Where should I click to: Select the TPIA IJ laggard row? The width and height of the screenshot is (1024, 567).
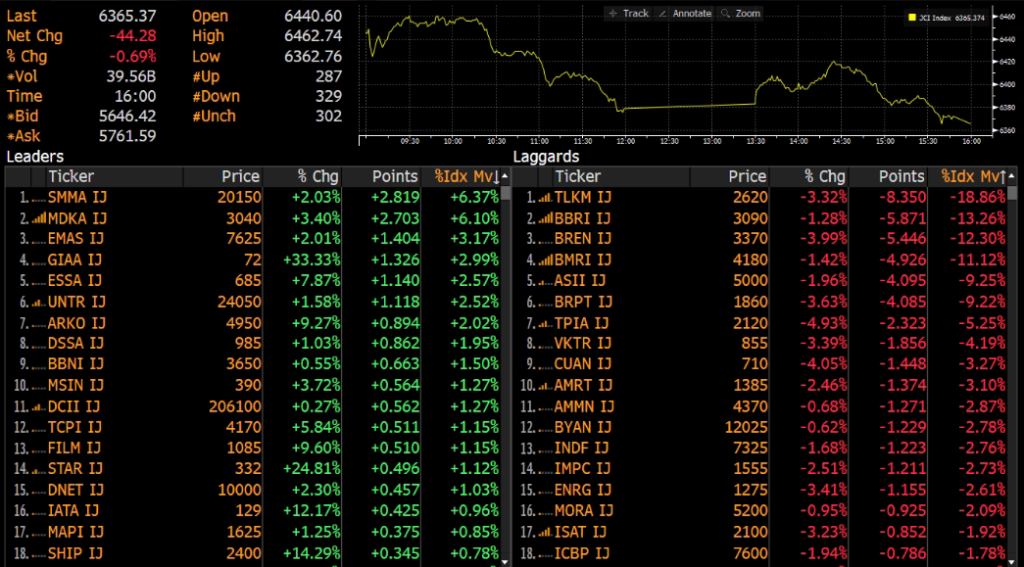tap(764, 323)
